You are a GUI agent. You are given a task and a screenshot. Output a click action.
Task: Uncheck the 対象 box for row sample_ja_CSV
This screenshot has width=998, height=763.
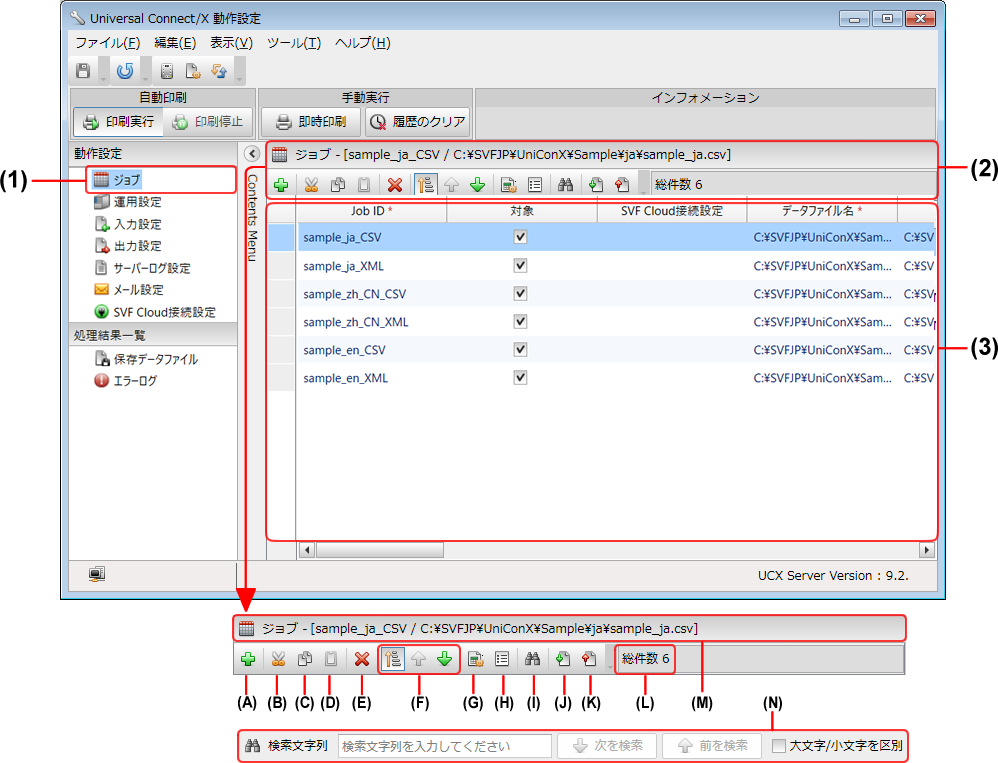point(521,237)
